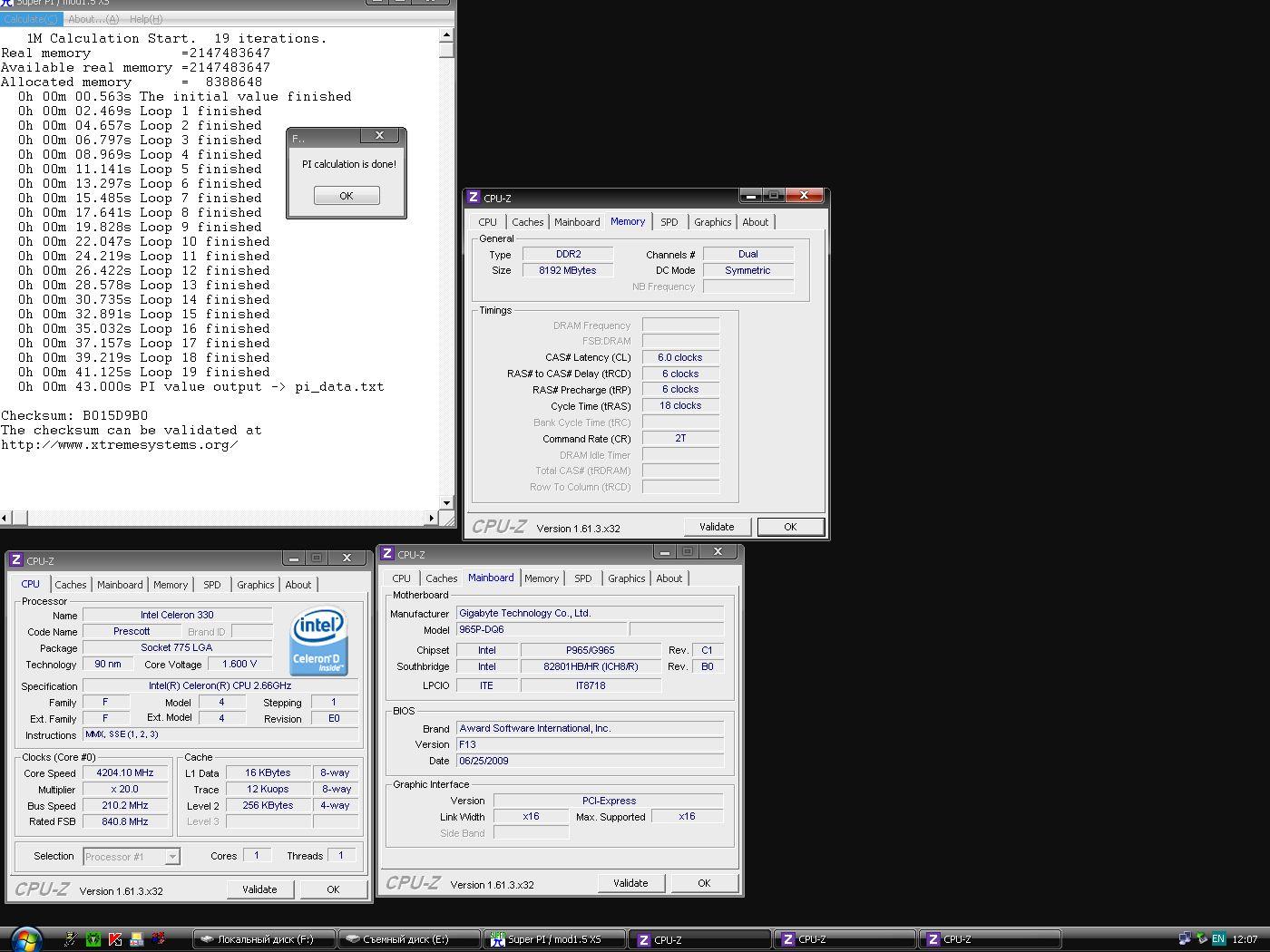The width and height of the screenshot is (1270, 952).
Task: Open Graphics tab in CPU-Z Memory window
Action: pos(713,222)
